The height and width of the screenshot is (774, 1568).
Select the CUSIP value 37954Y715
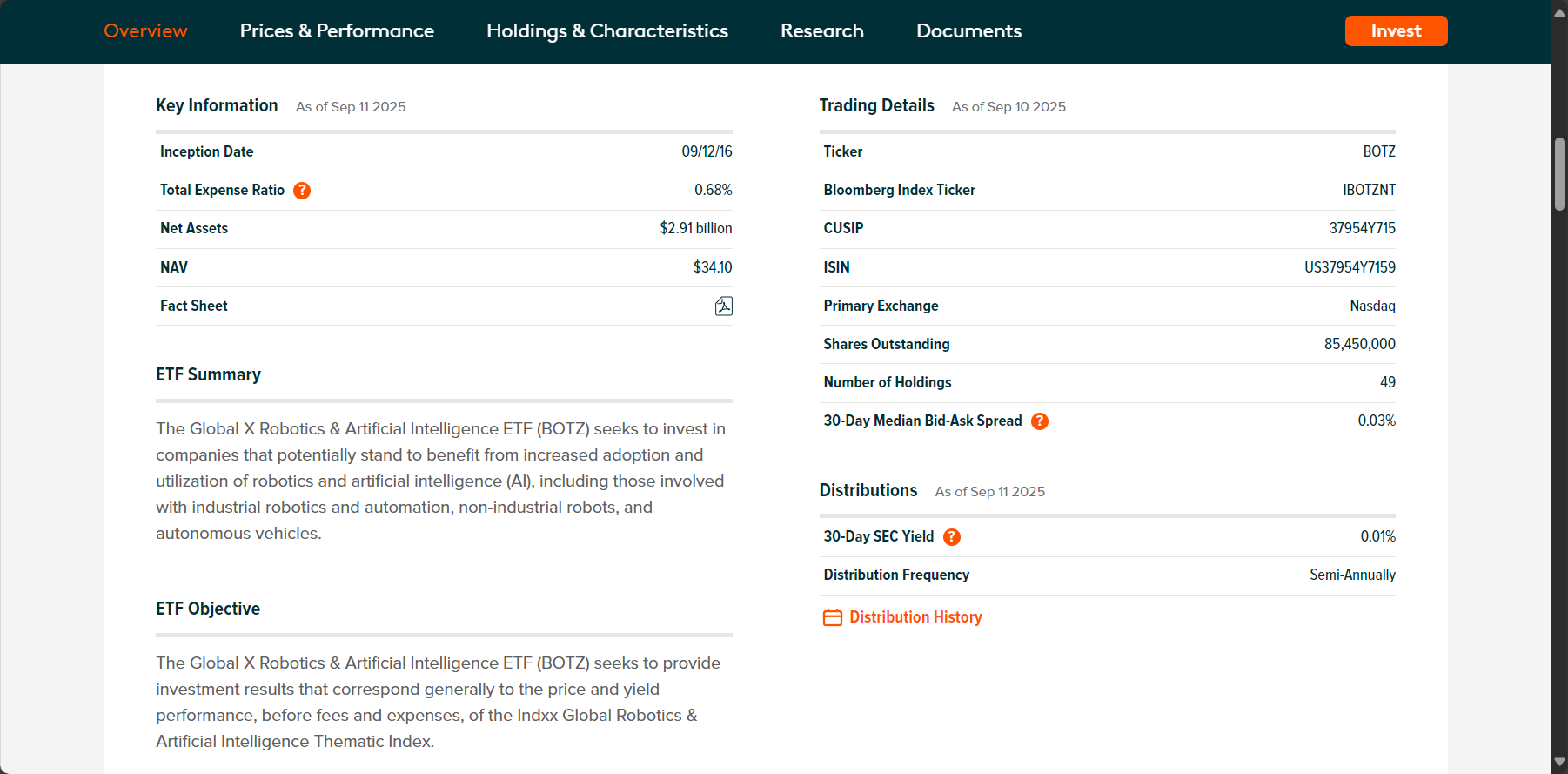point(1362,228)
